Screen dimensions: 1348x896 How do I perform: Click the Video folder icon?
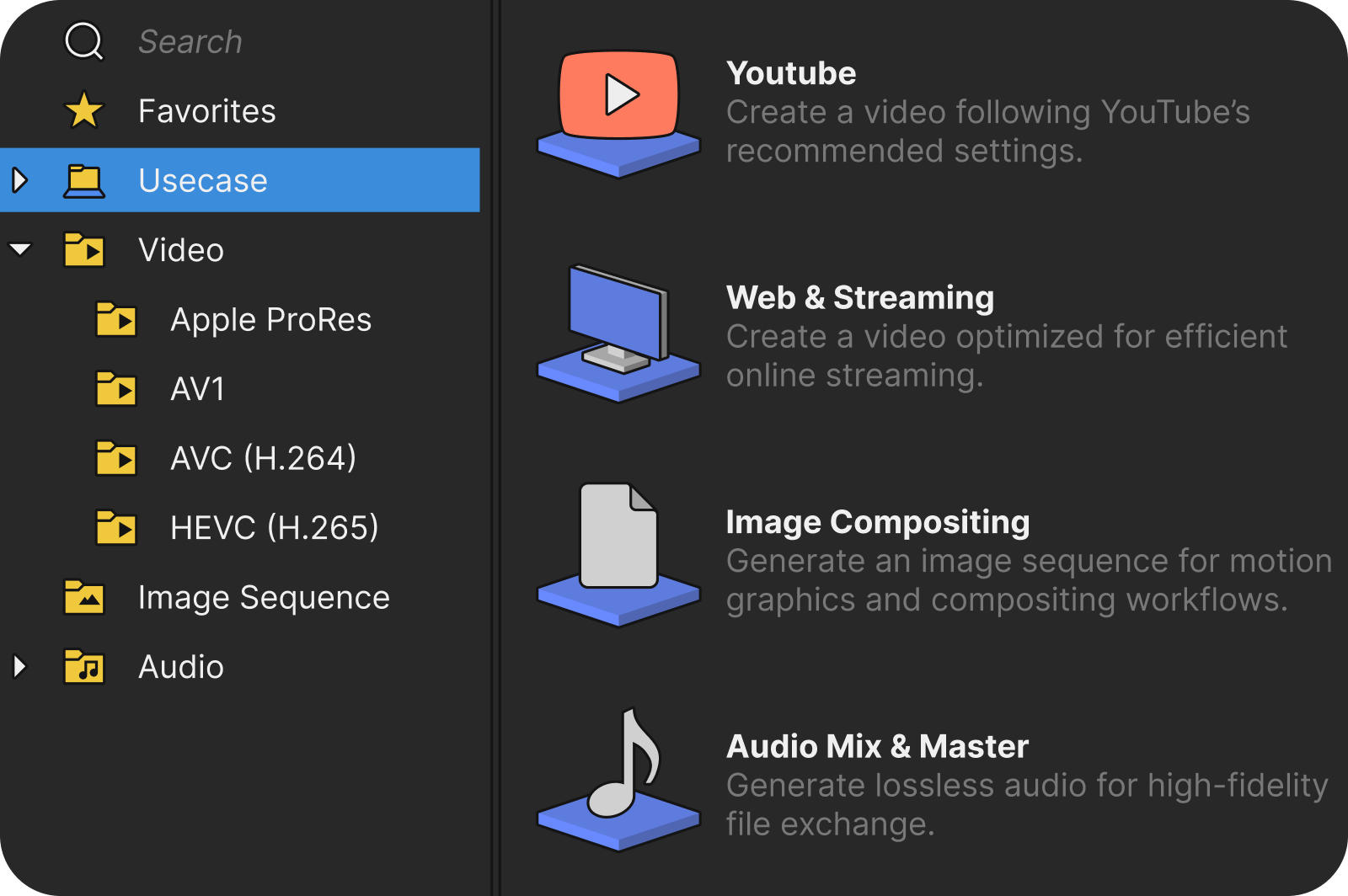(84, 250)
